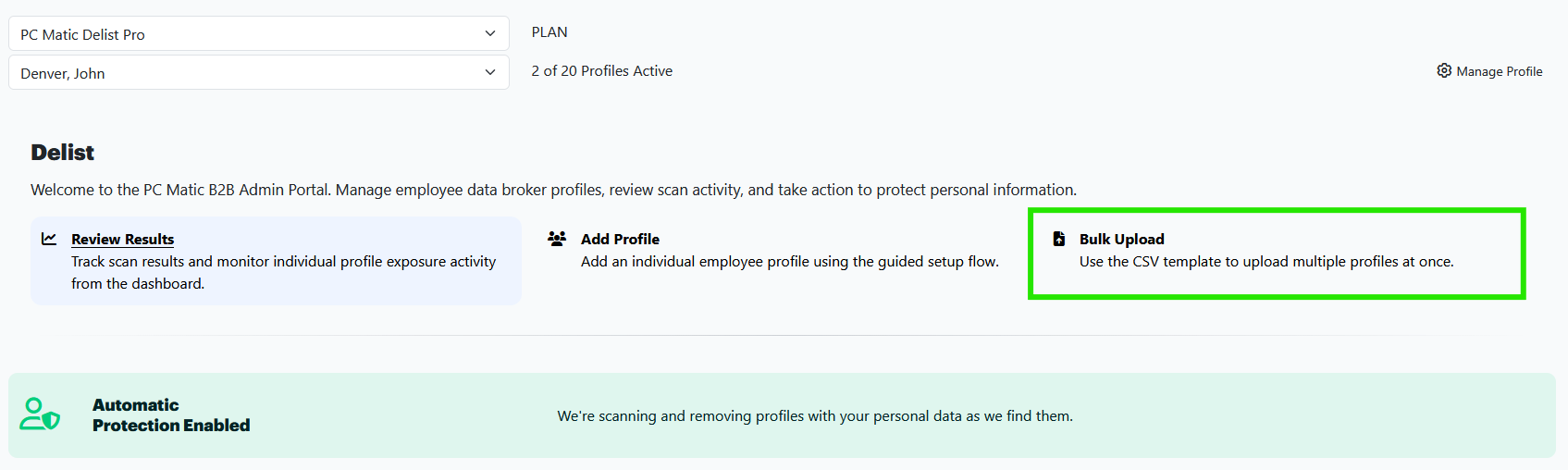The height and width of the screenshot is (470, 1568).
Task: Open the PC Matic Delist Pro plan selector
Action: (250, 34)
